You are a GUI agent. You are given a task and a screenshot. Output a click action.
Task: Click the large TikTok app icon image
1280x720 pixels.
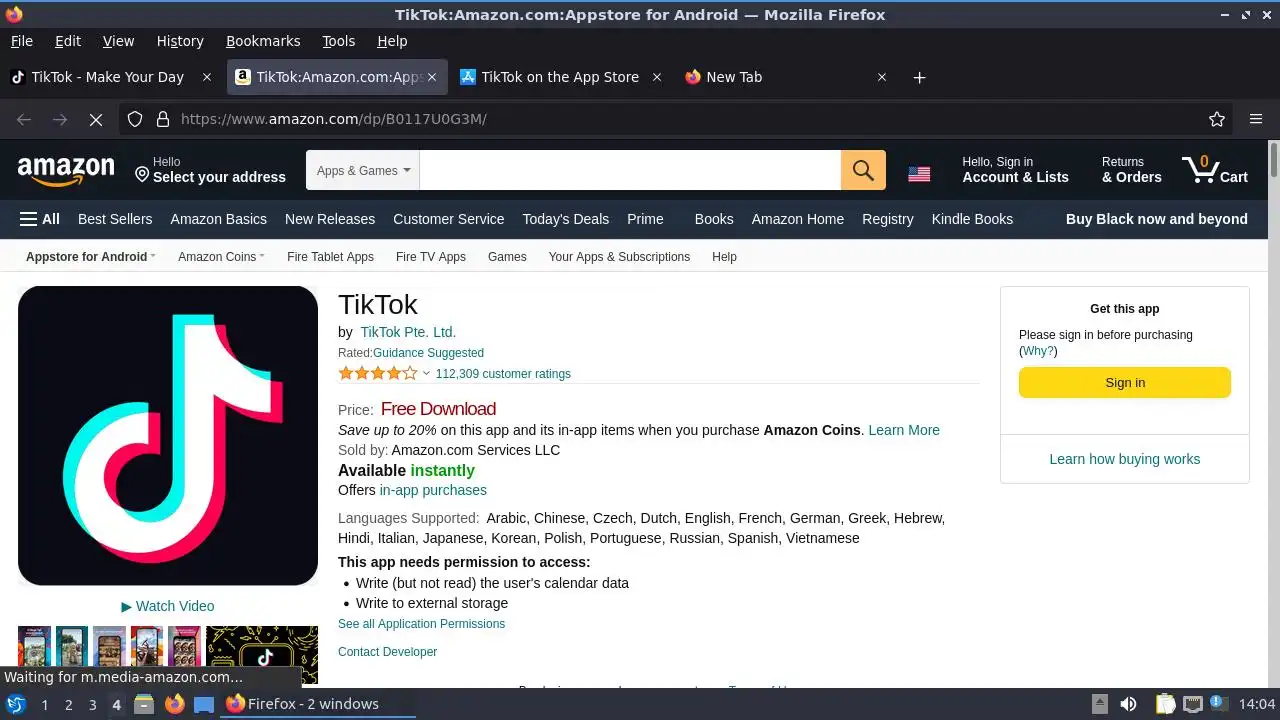168,436
